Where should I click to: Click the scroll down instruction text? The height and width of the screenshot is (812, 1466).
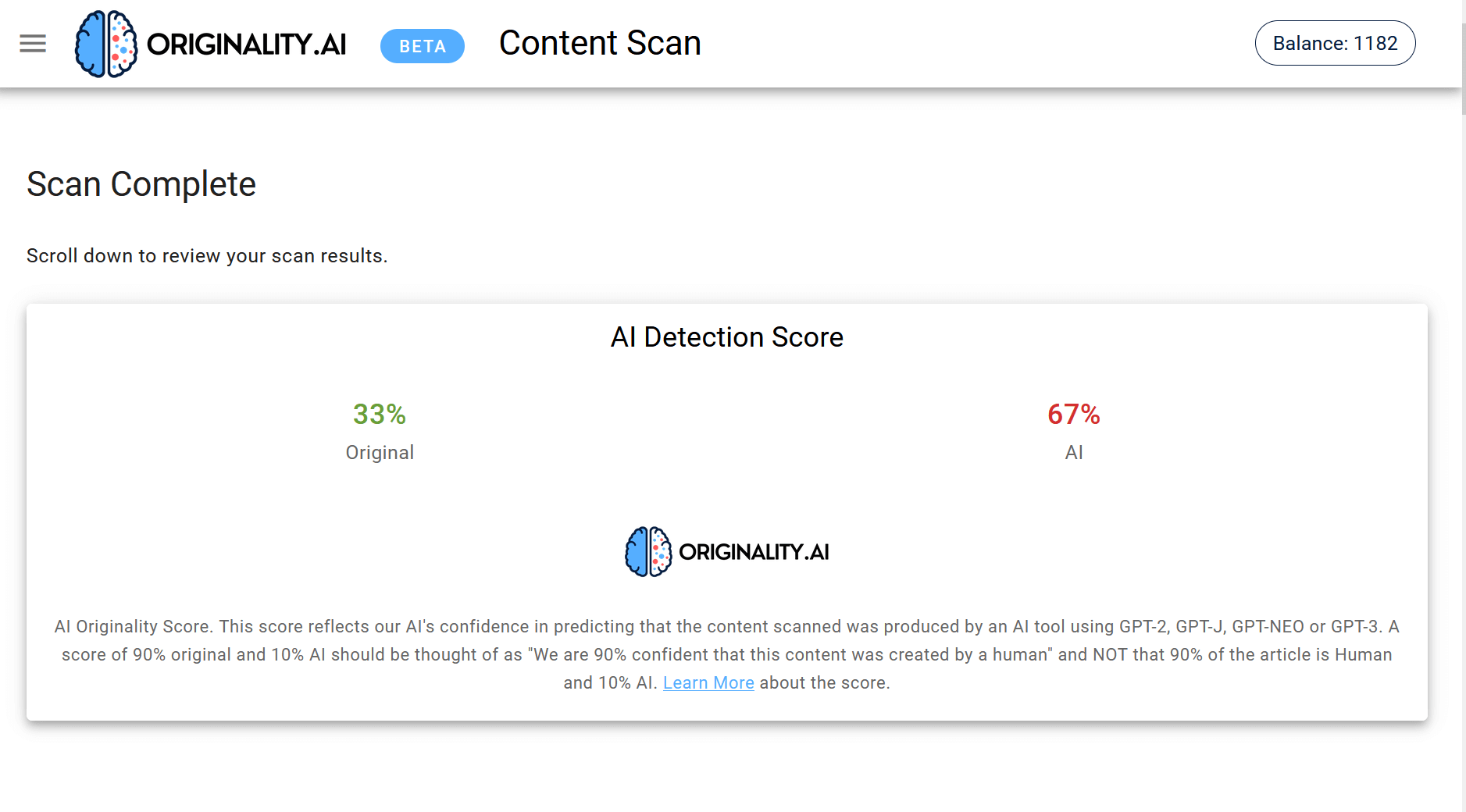207,256
